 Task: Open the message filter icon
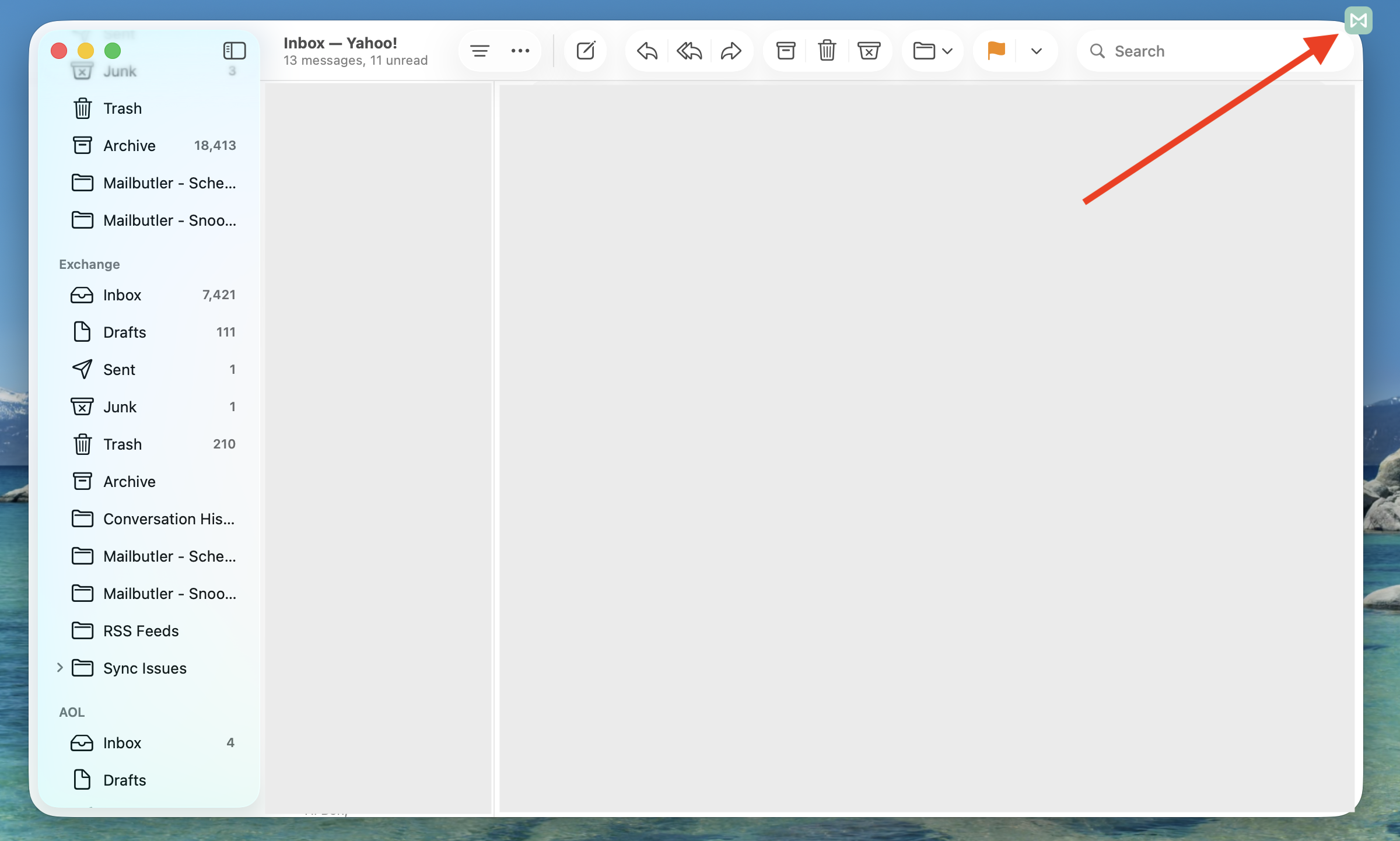[x=480, y=51]
